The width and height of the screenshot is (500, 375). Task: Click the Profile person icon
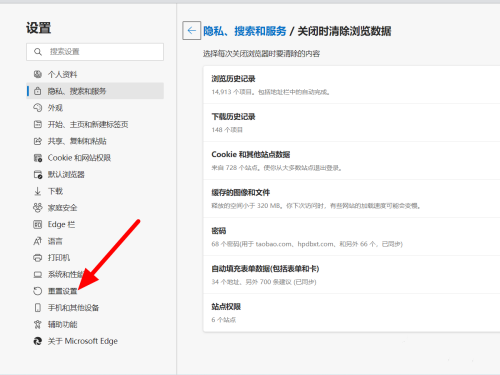coord(38,74)
